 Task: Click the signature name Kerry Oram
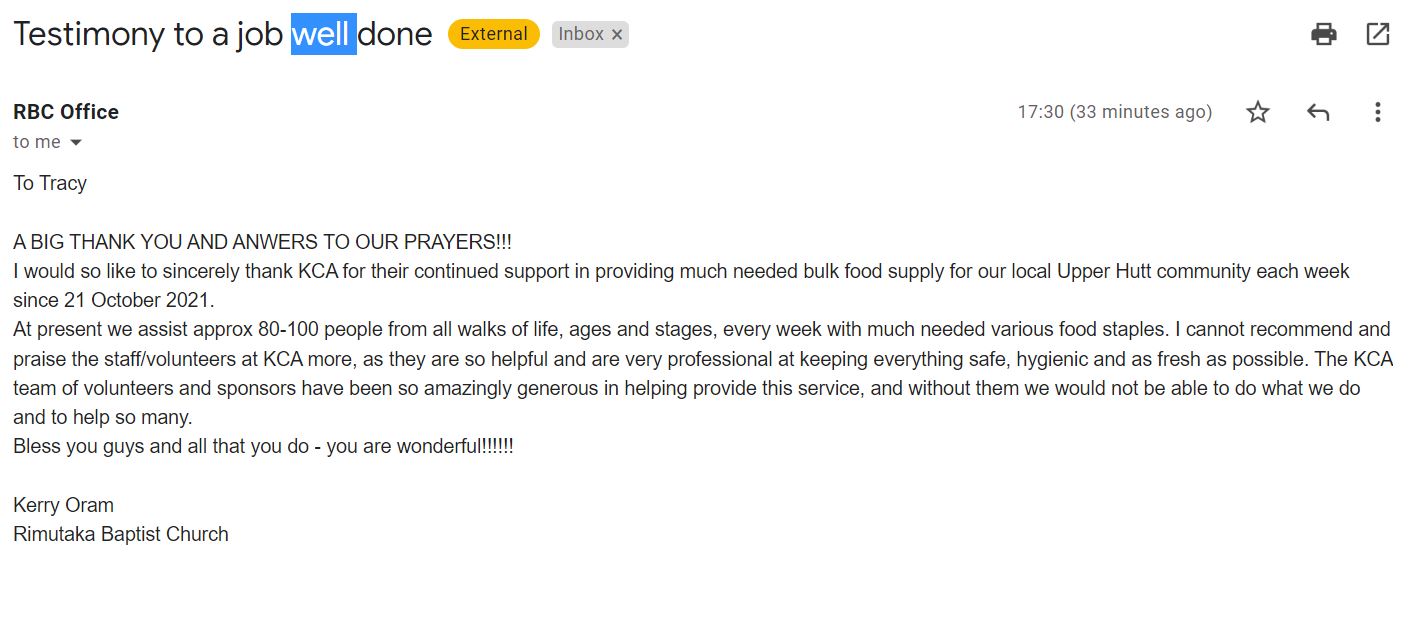(63, 505)
